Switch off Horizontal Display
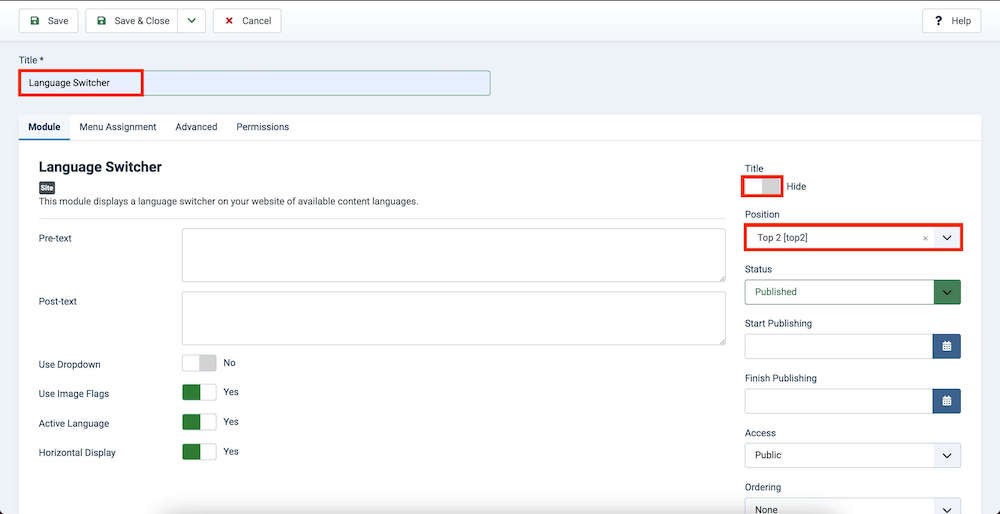Image resolution: width=1000 pixels, height=514 pixels. 199,452
